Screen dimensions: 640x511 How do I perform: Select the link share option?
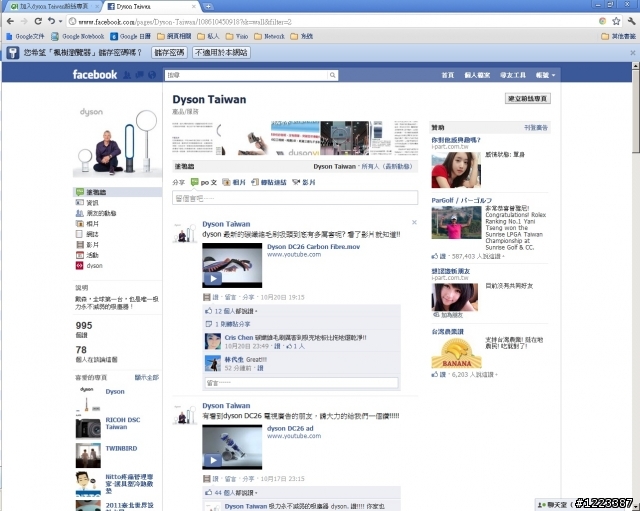click(268, 182)
